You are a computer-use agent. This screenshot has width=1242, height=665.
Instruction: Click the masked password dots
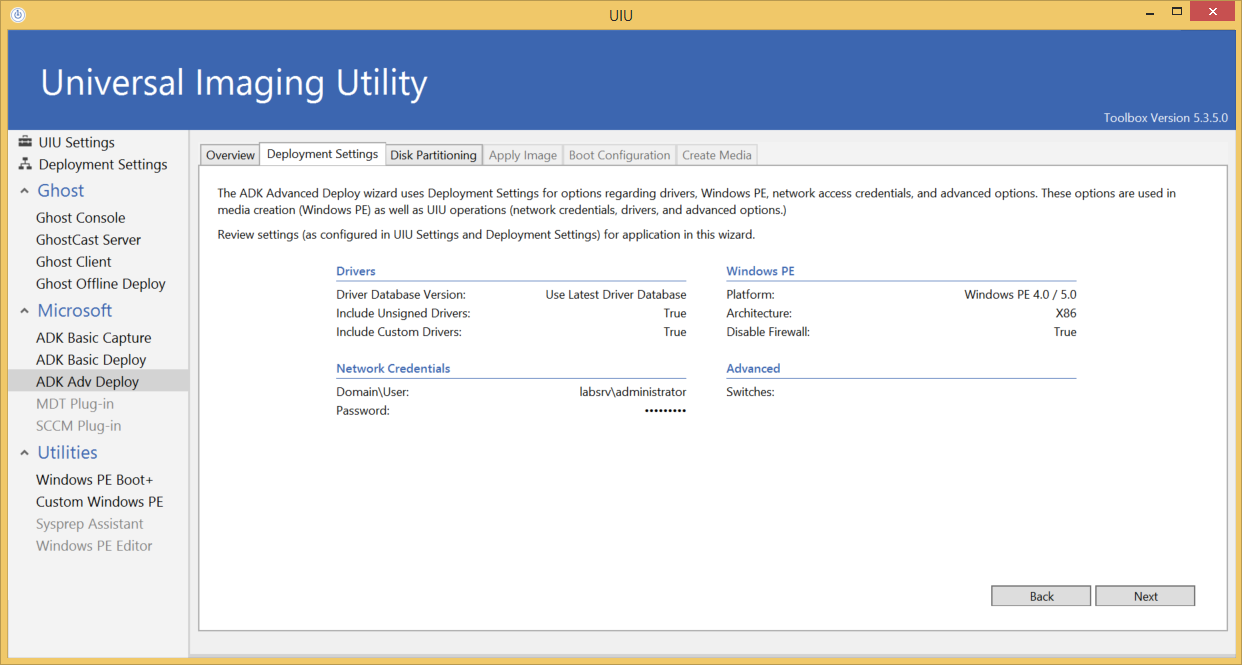(x=665, y=411)
